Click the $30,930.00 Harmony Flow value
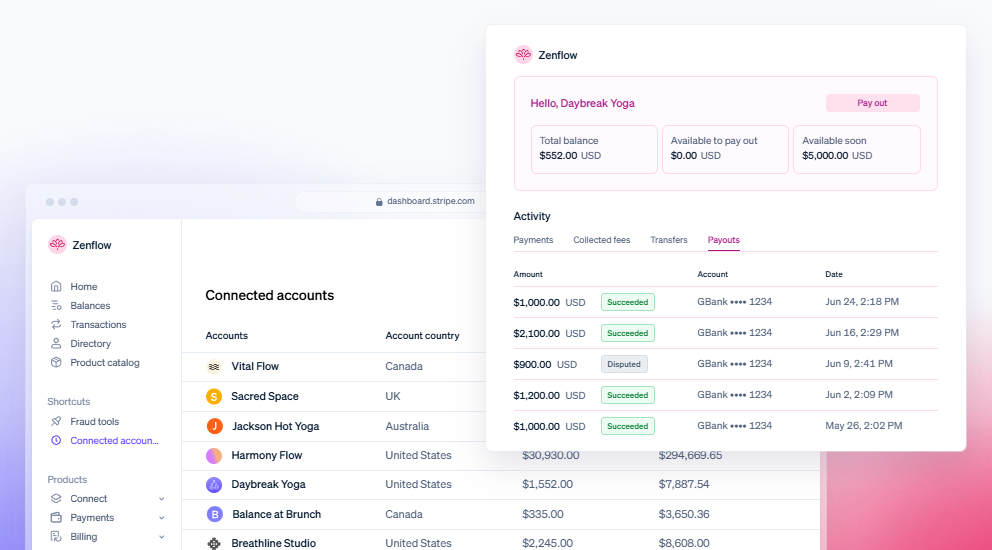Screen dimensions: 992x550 point(550,455)
